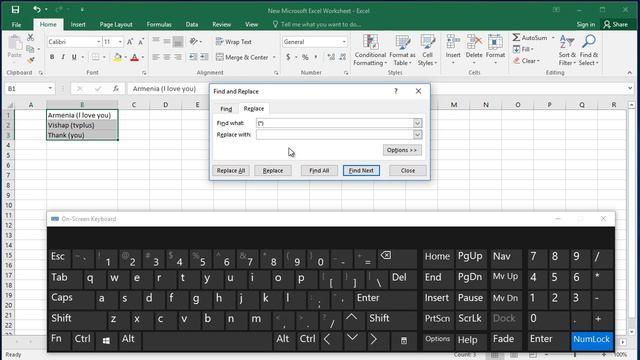This screenshot has height=360, width=640.
Task: Apply Italic formatting
Action: pyautogui.click(x=63, y=57)
